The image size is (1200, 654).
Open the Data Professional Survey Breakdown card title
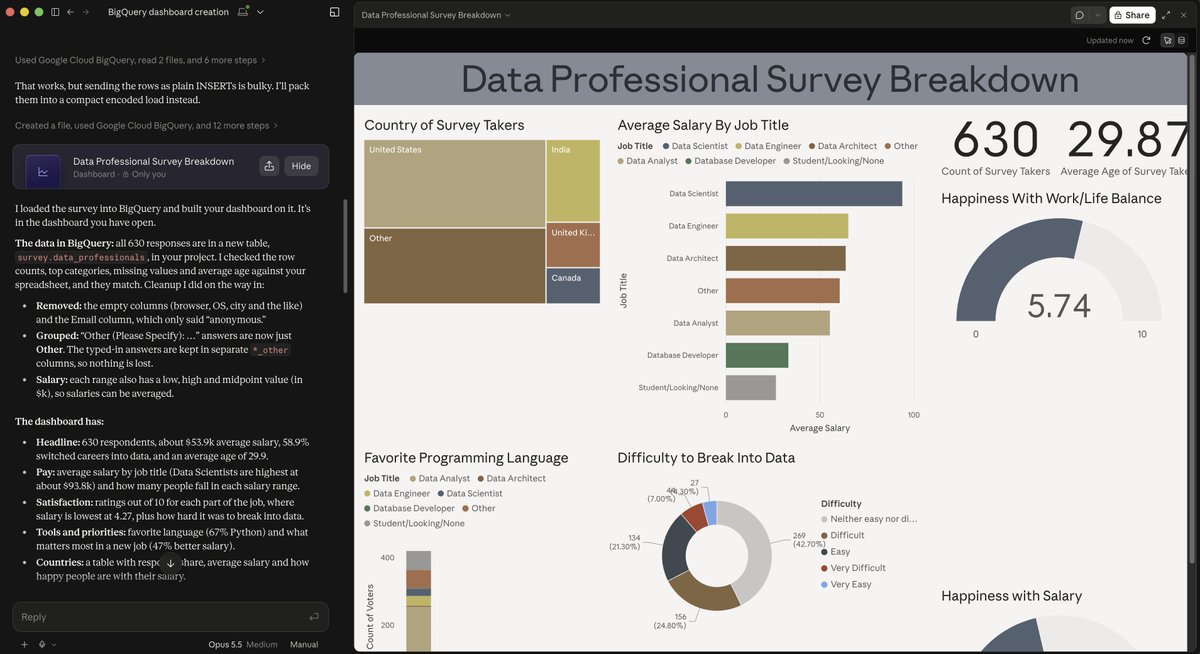tap(153, 161)
